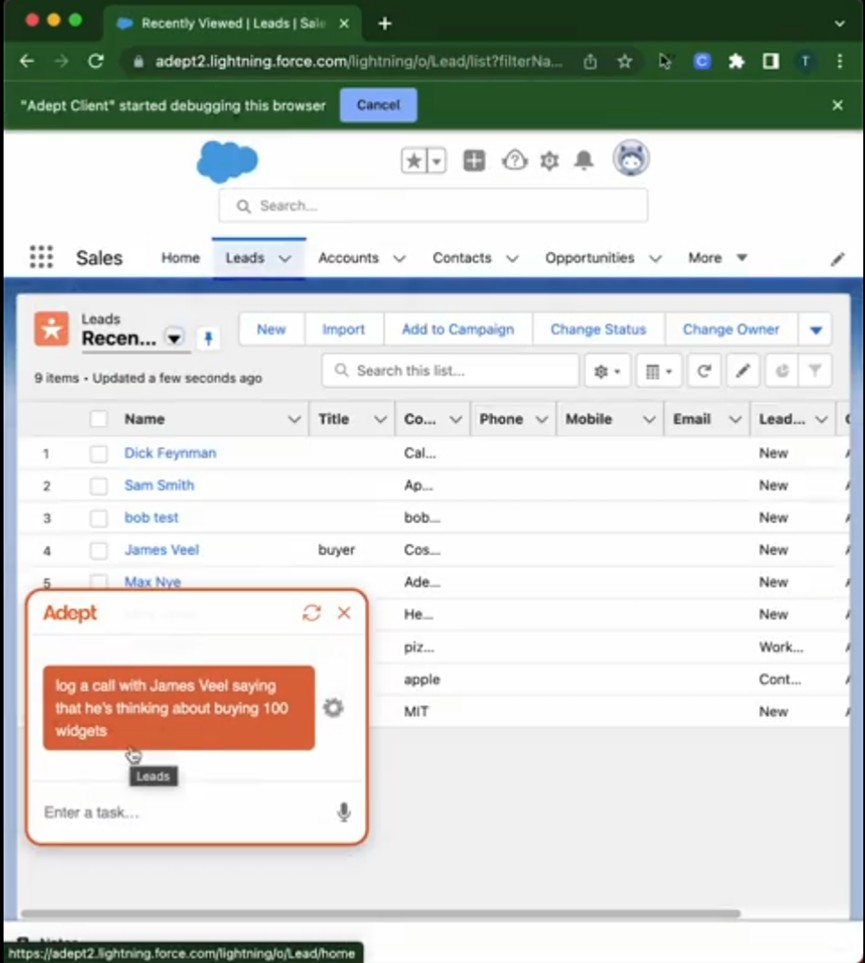
Task: Toggle the select-all checkbox in header
Action: pyautogui.click(x=99, y=420)
